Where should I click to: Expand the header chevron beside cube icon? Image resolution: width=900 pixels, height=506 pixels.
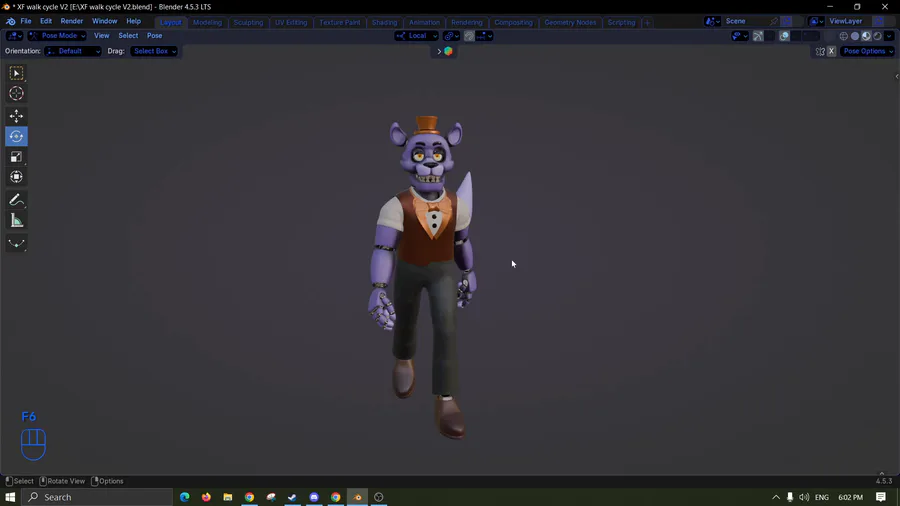[x=439, y=51]
